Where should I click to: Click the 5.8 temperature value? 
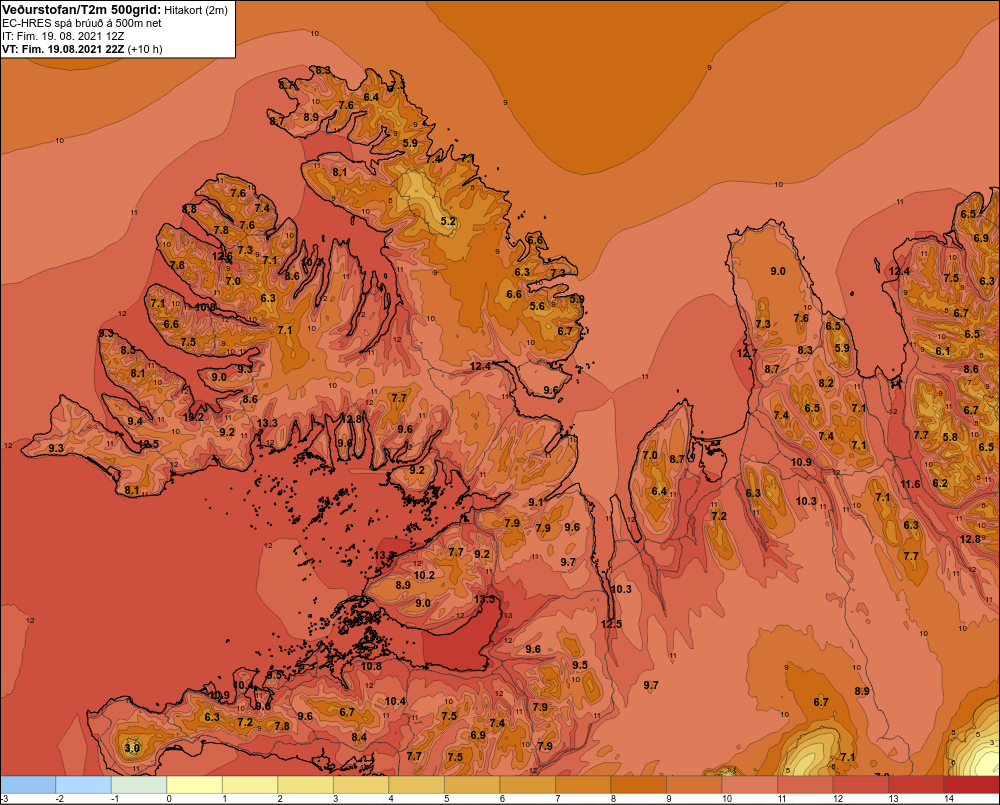click(x=950, y=437)
